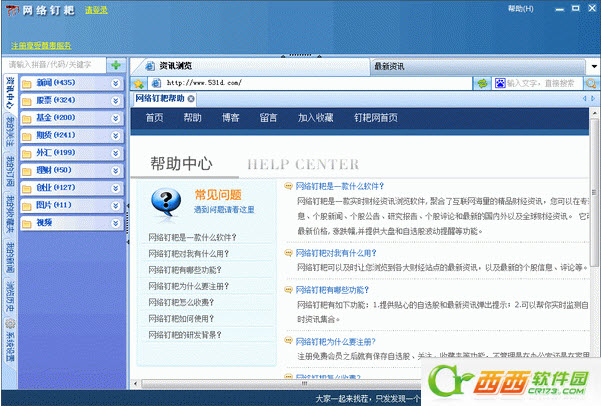Click the favorites star icon by address bar
This screenshot has height=406, width=601.
click(x=139, y=83)
